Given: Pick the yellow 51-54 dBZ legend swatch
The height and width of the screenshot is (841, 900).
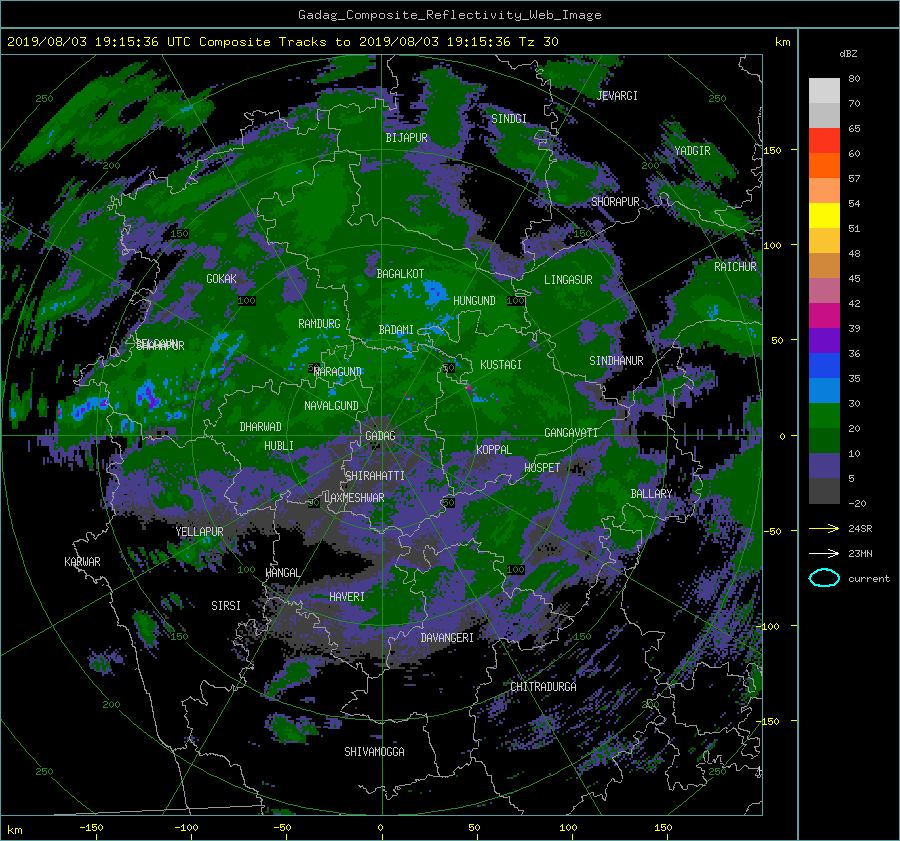Looking at the screenshot, I should pos(824,215).
